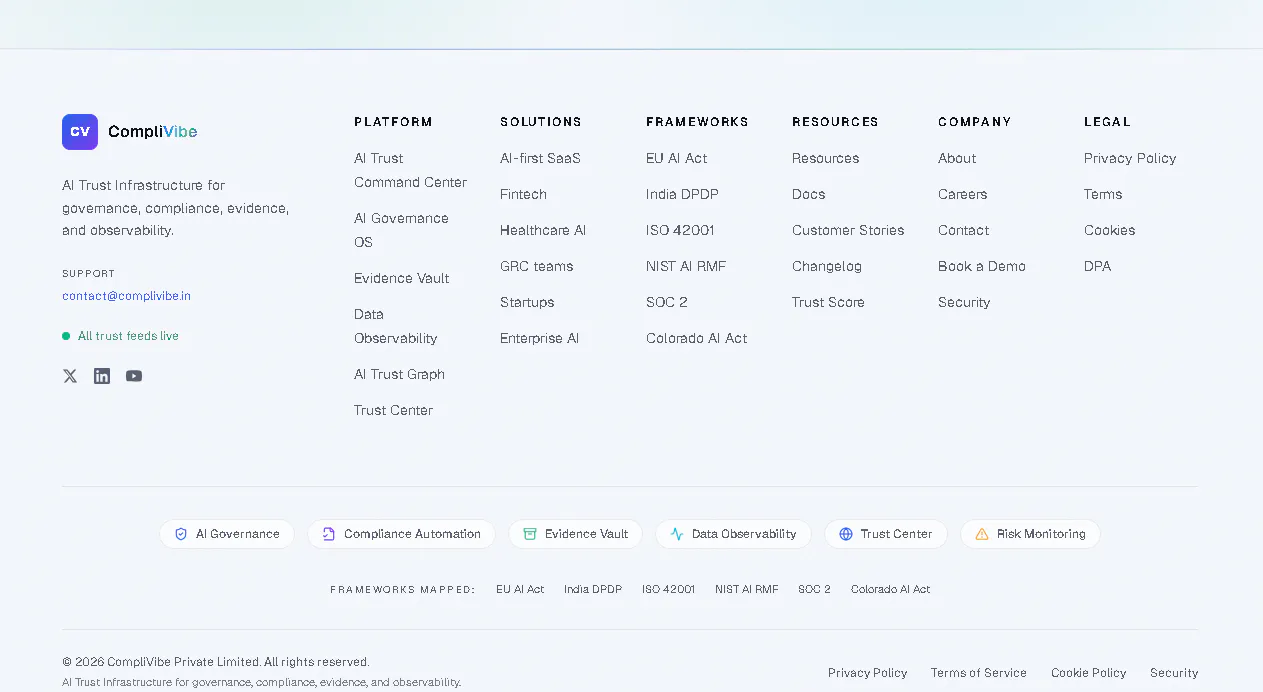Click the Compliance Automation pill button

[x=401, y=534]
